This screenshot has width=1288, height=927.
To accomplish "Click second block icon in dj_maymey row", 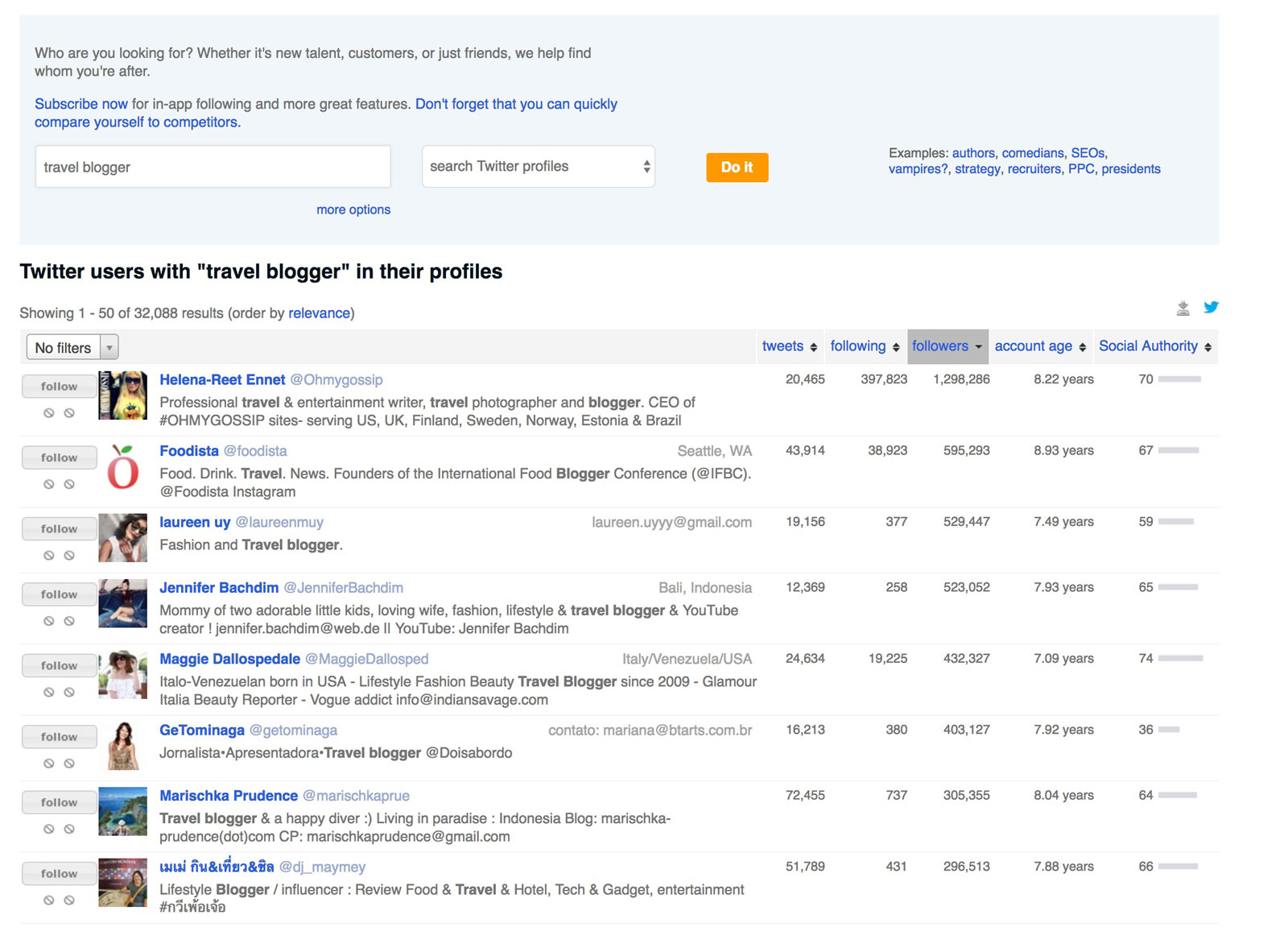I will pyautogui.click(x=69, y=900).
